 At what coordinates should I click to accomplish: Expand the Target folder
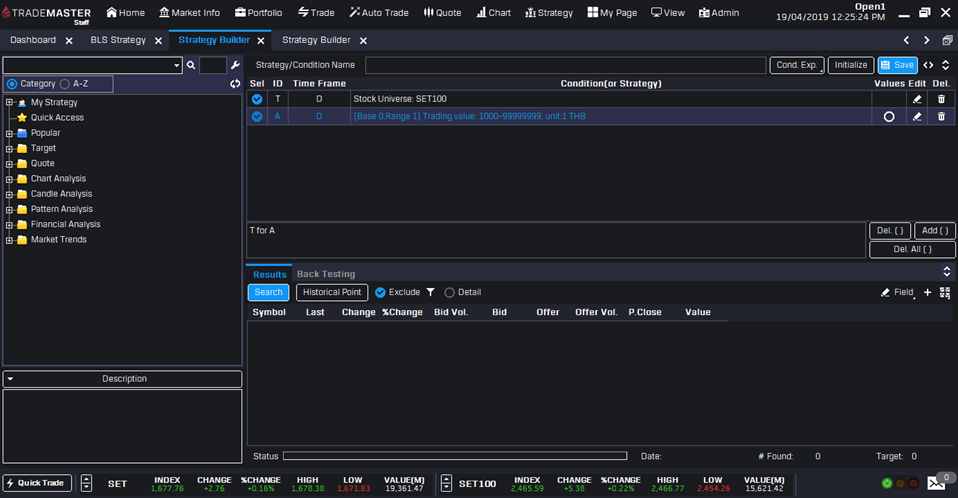pyautogui.click(x=9, y=148)
